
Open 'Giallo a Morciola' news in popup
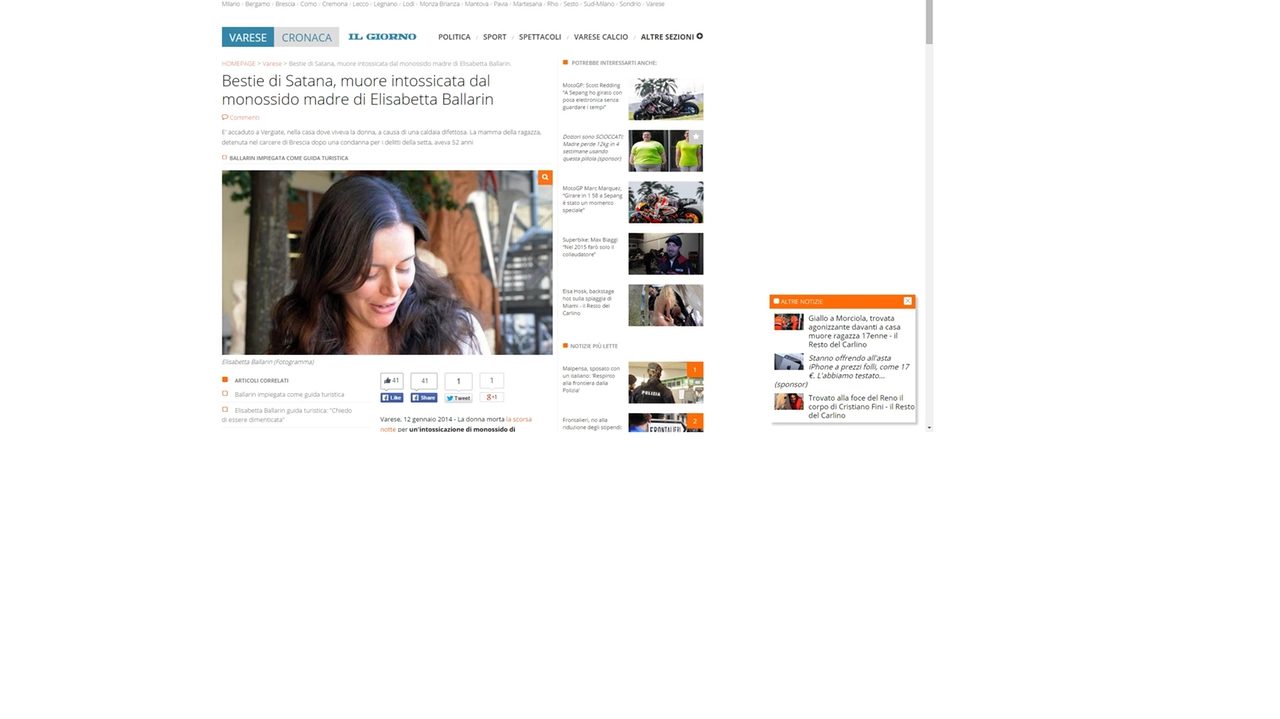point(857,331)
